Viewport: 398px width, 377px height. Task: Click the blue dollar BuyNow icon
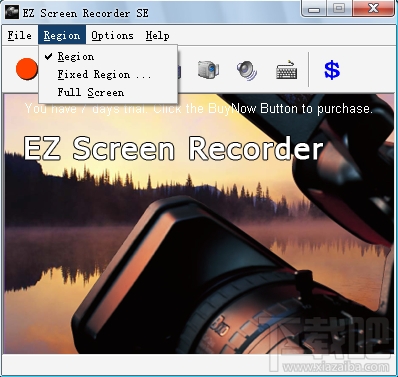(x=332, y=70)
